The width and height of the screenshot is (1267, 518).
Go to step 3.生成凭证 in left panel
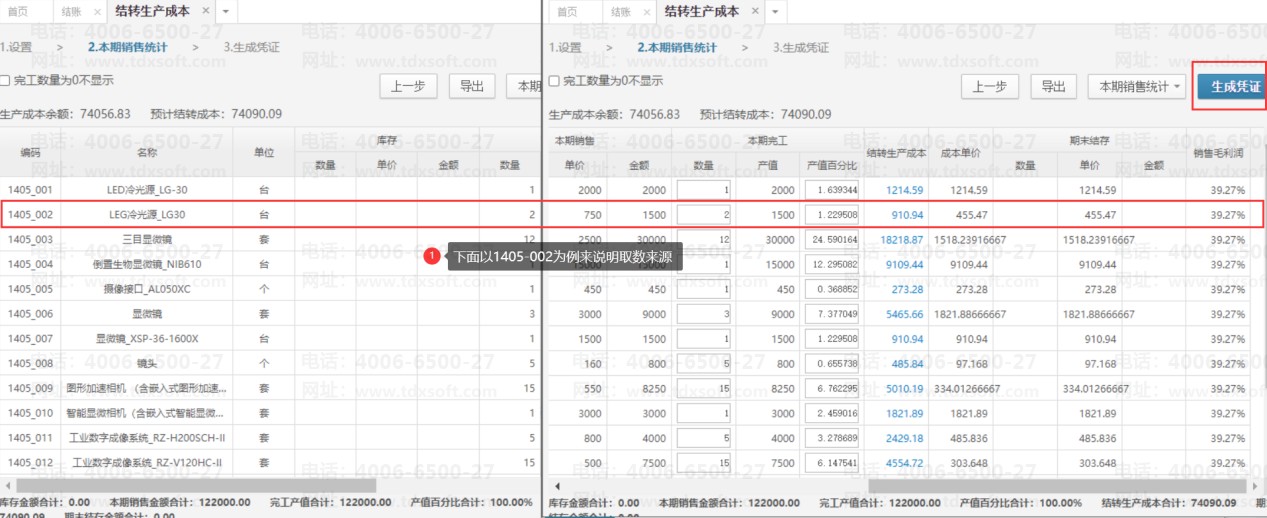(251, 47)
